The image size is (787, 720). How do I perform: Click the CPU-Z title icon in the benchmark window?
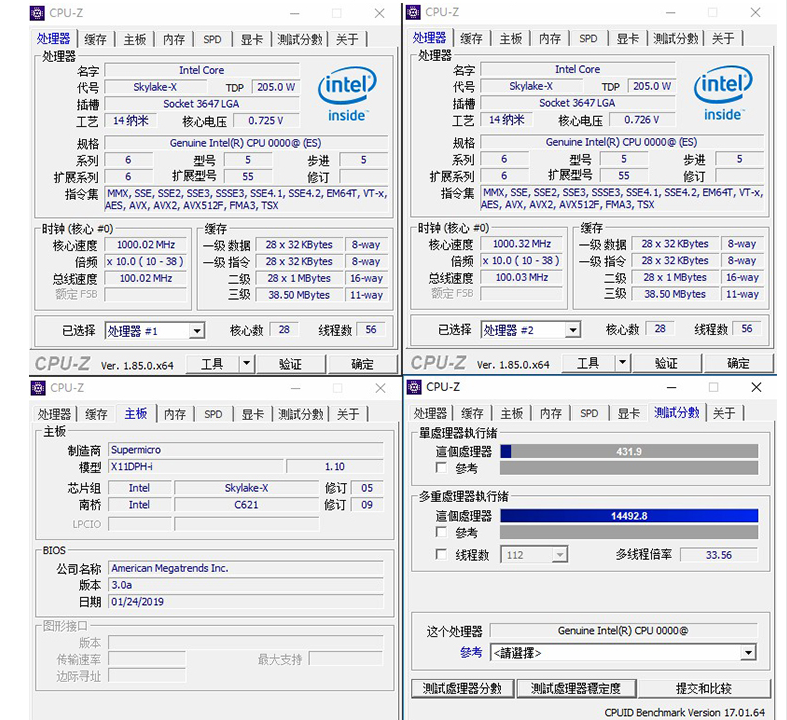[414, 387]
